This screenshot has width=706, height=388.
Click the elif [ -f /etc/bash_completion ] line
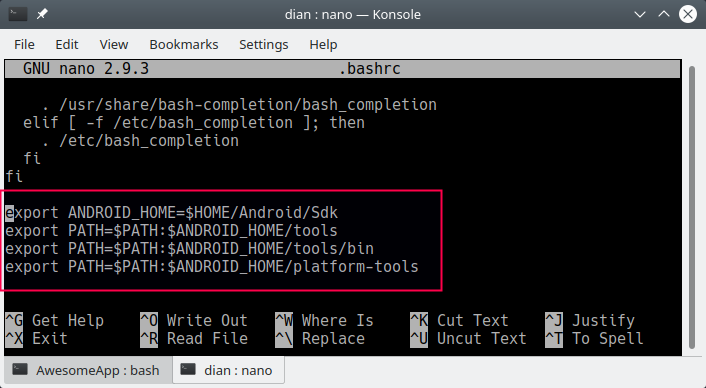tap(194, 122)
